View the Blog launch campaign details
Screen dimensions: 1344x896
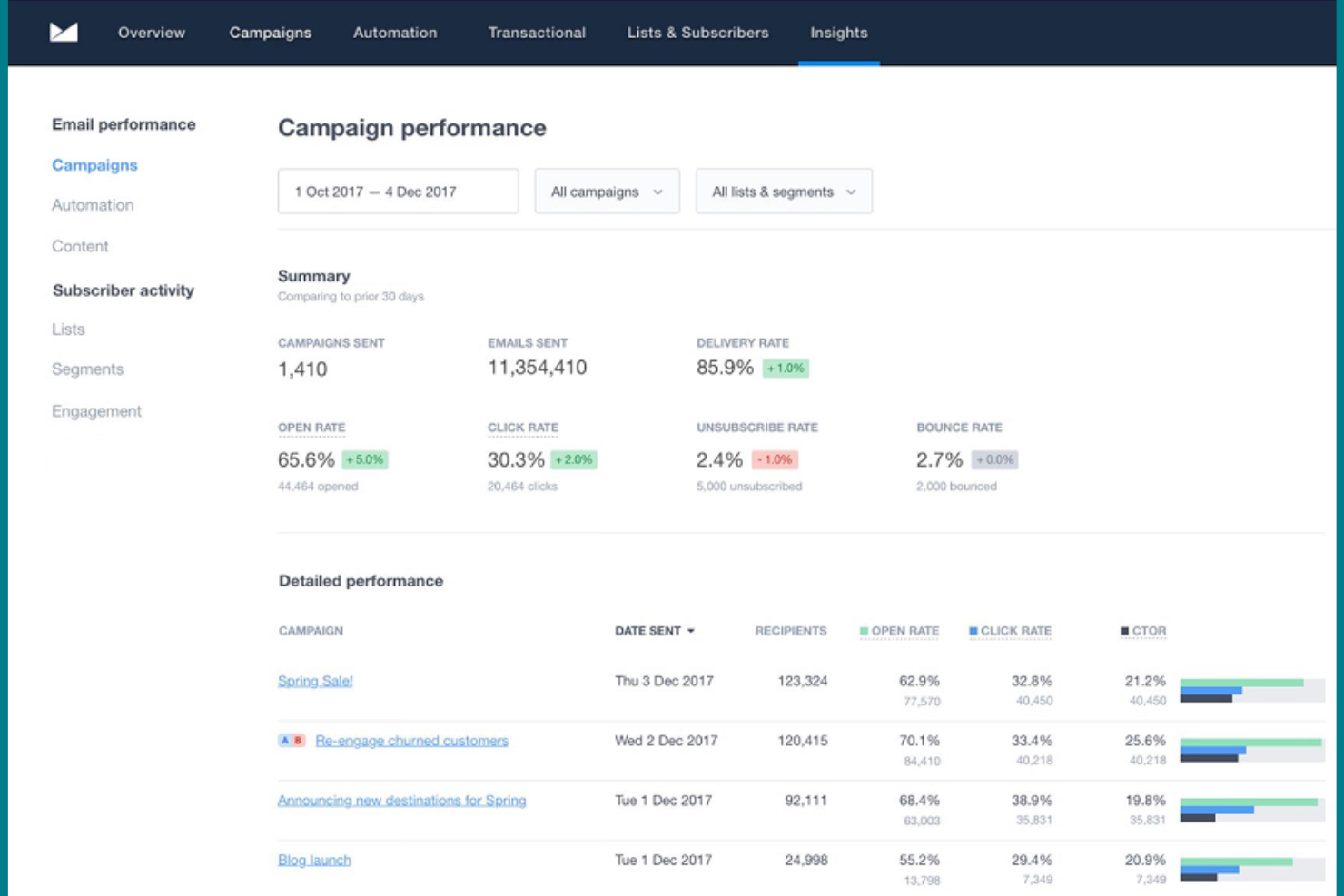point(314,859)
